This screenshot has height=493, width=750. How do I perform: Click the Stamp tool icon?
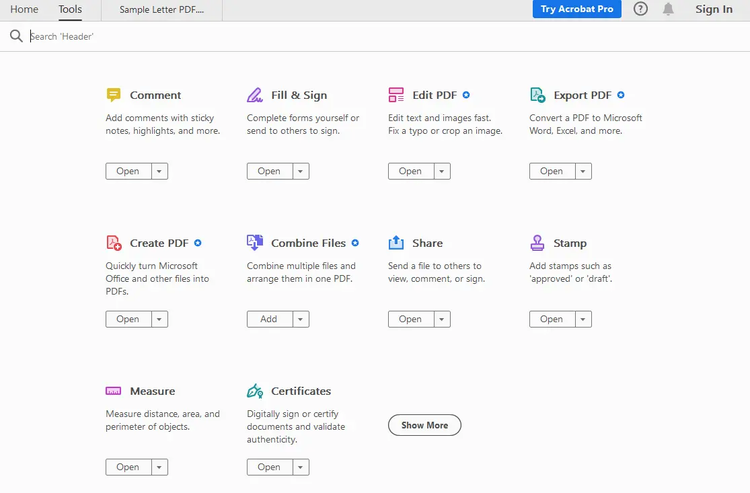pos(537,243)
